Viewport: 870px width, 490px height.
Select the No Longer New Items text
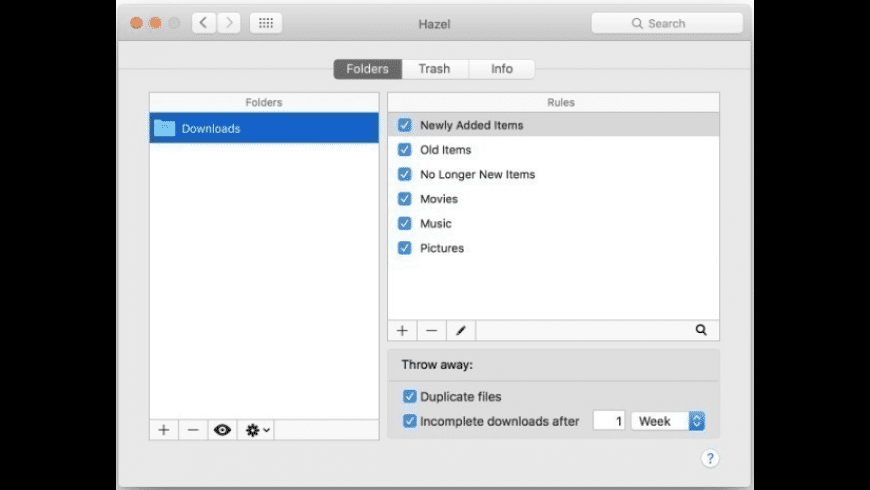click(478, 174)
